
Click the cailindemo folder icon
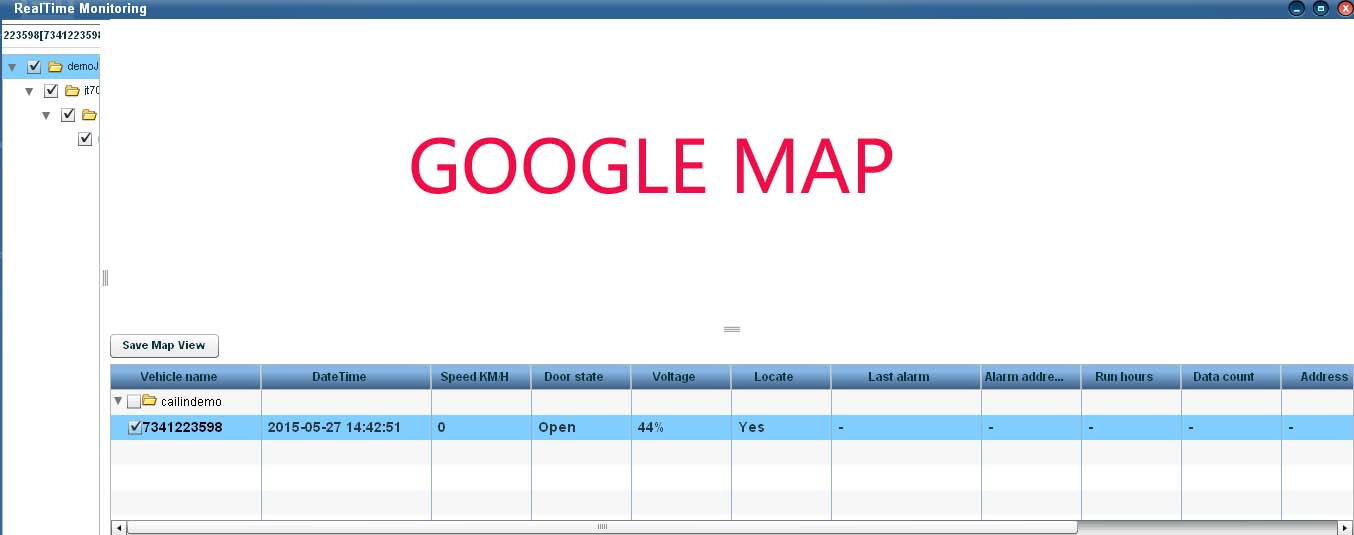coord(150,402)
